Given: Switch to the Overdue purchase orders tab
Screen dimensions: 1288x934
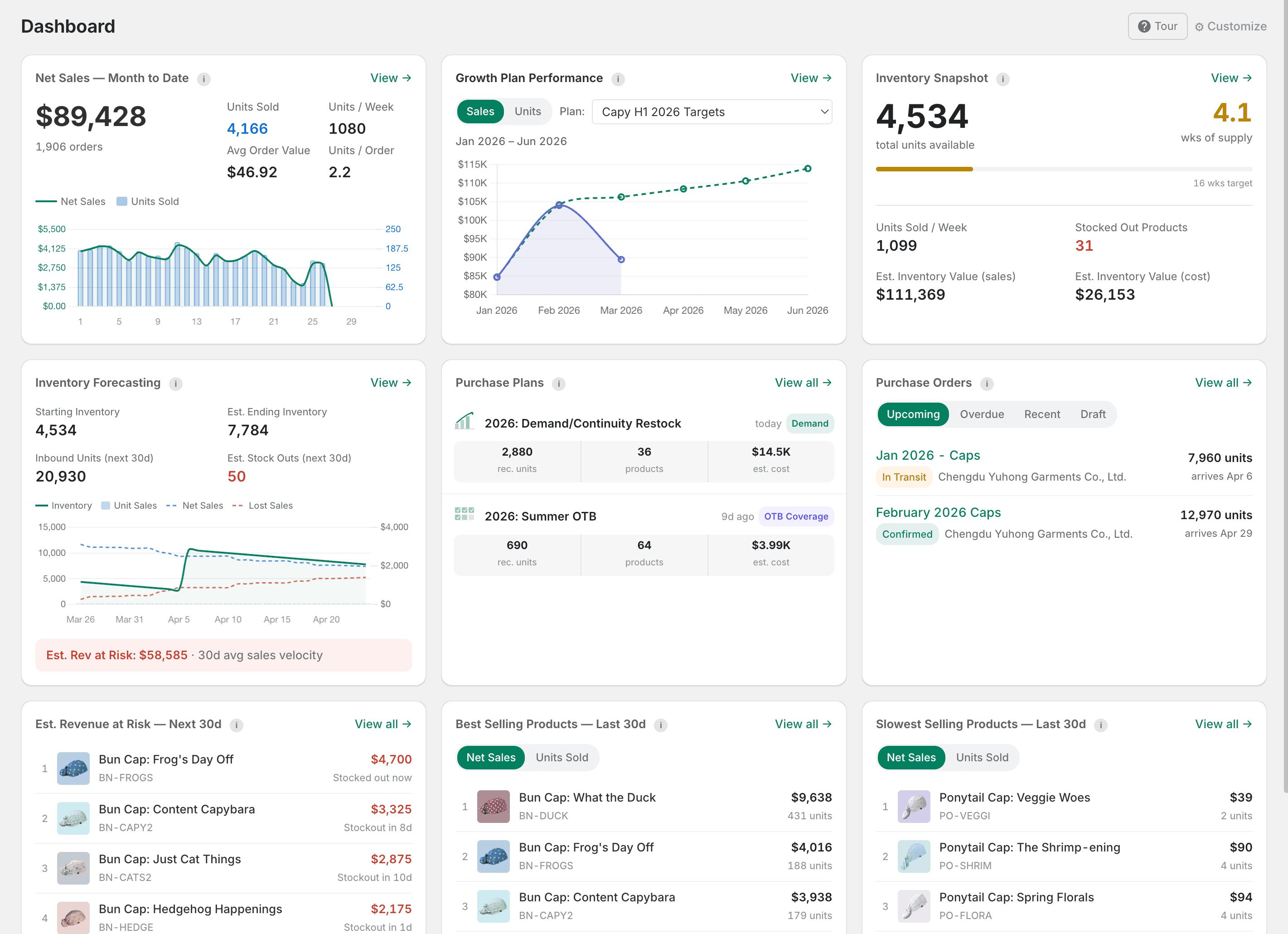Looking at the screenshot, I should (982, 414).
